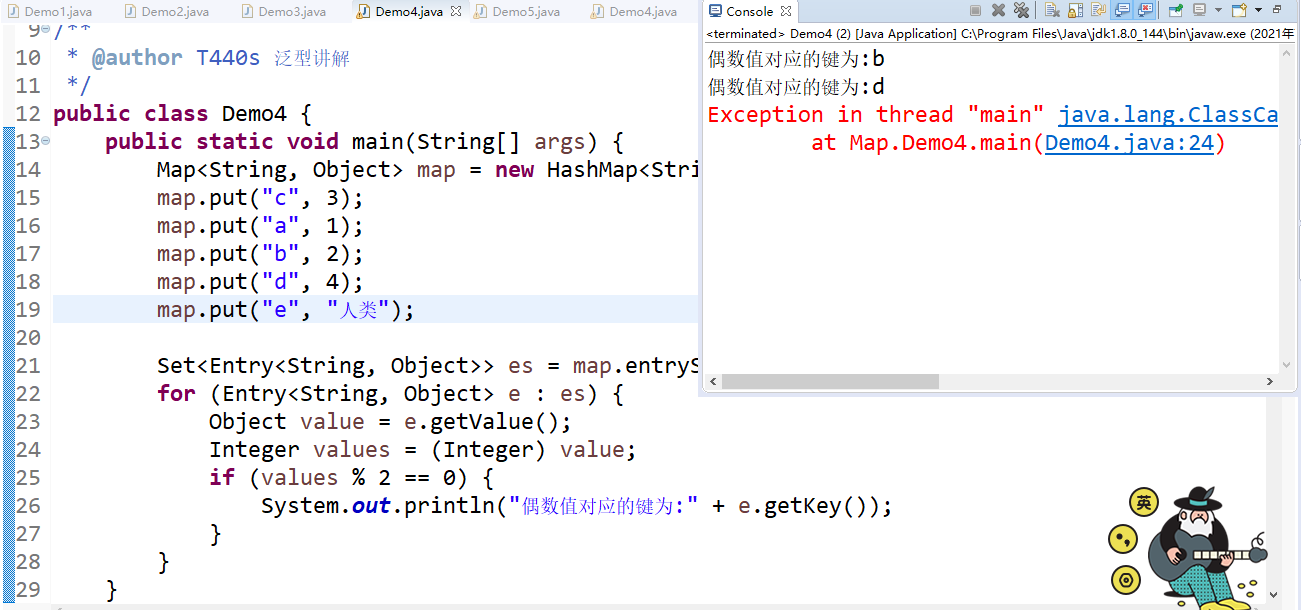
Task: Open the Open Console dropdown arrow
Action: click(1258, 10)
